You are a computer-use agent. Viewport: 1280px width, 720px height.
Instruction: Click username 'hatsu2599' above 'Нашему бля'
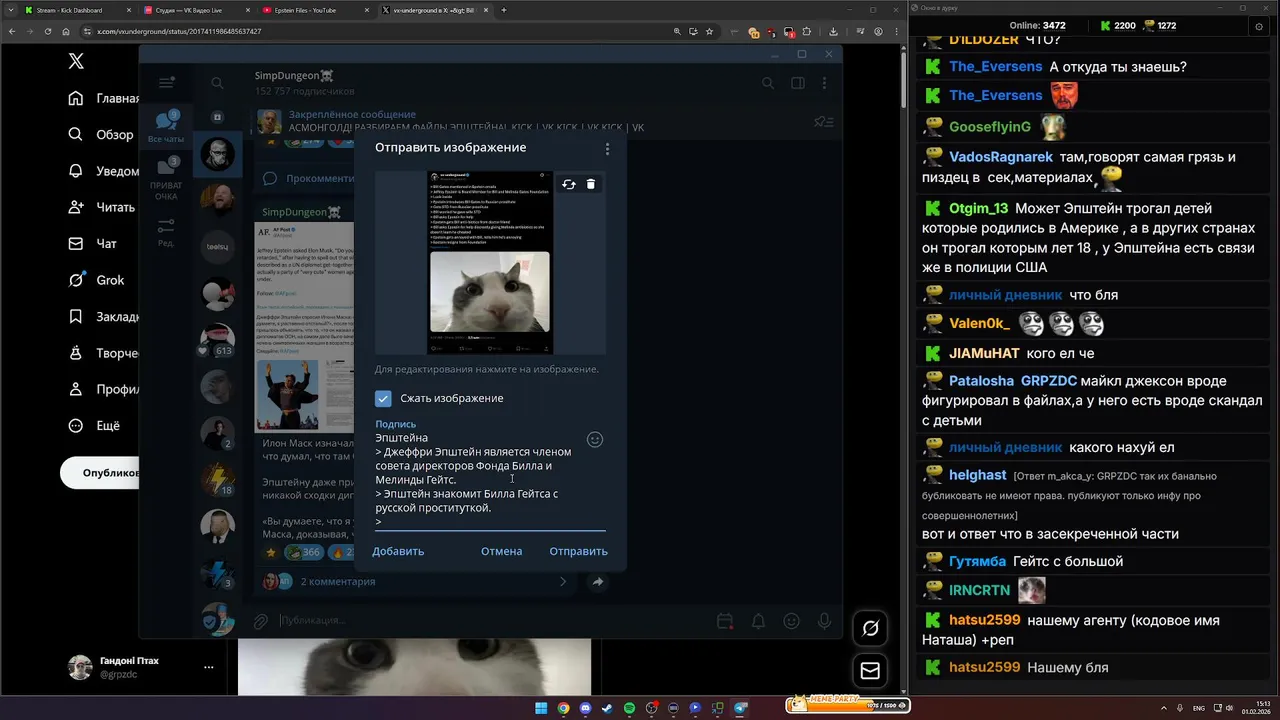click(x=984, y=667)
